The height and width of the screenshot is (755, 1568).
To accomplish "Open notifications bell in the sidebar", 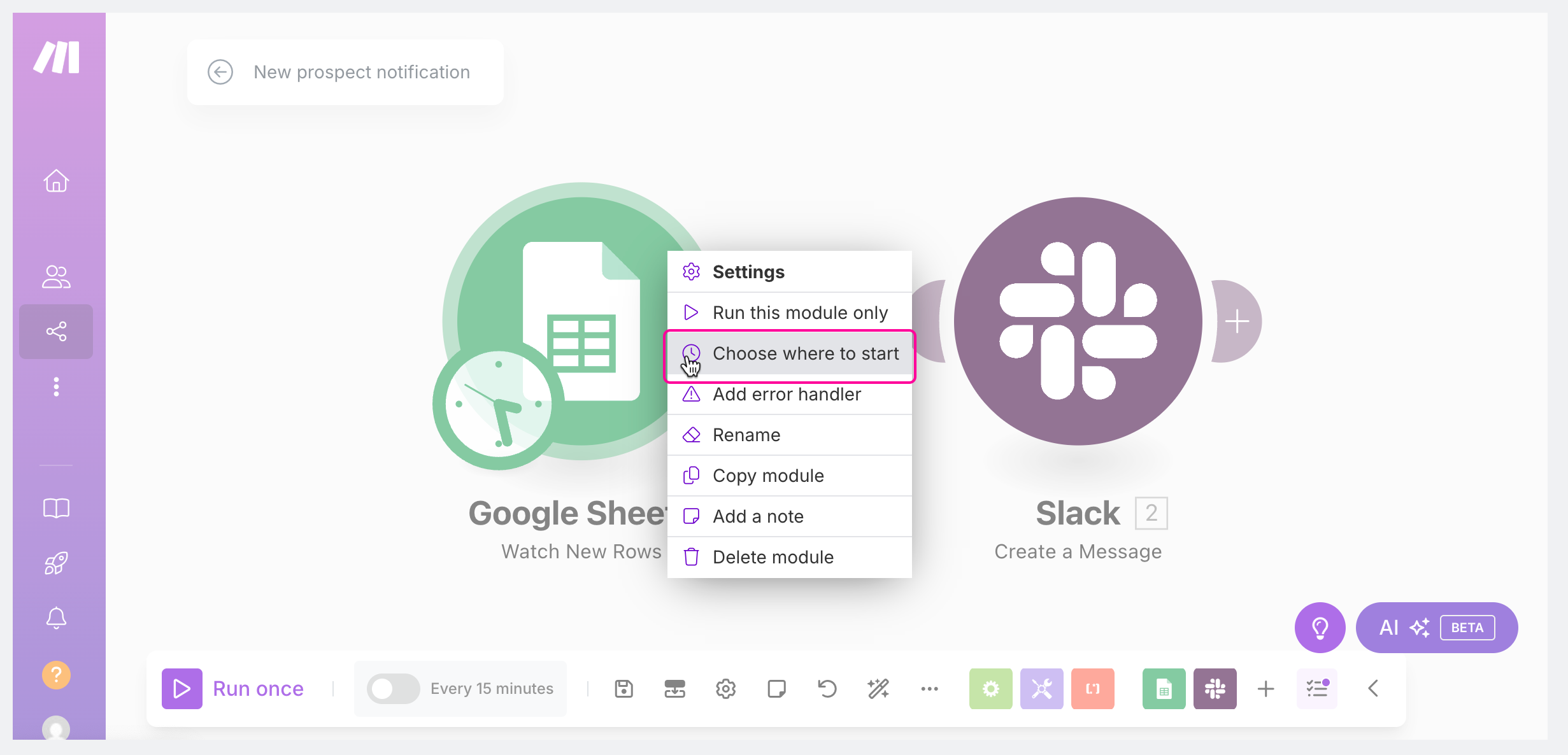I will coord(56,617).
